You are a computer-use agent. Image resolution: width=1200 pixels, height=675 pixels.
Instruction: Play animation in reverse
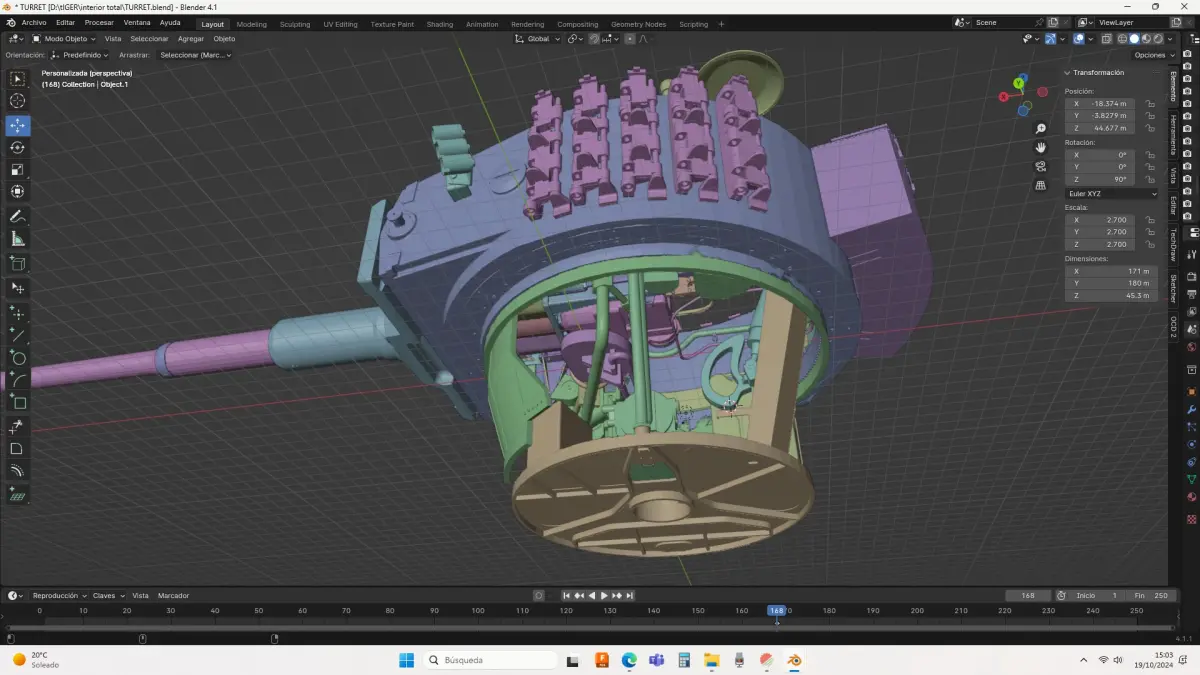591,595
